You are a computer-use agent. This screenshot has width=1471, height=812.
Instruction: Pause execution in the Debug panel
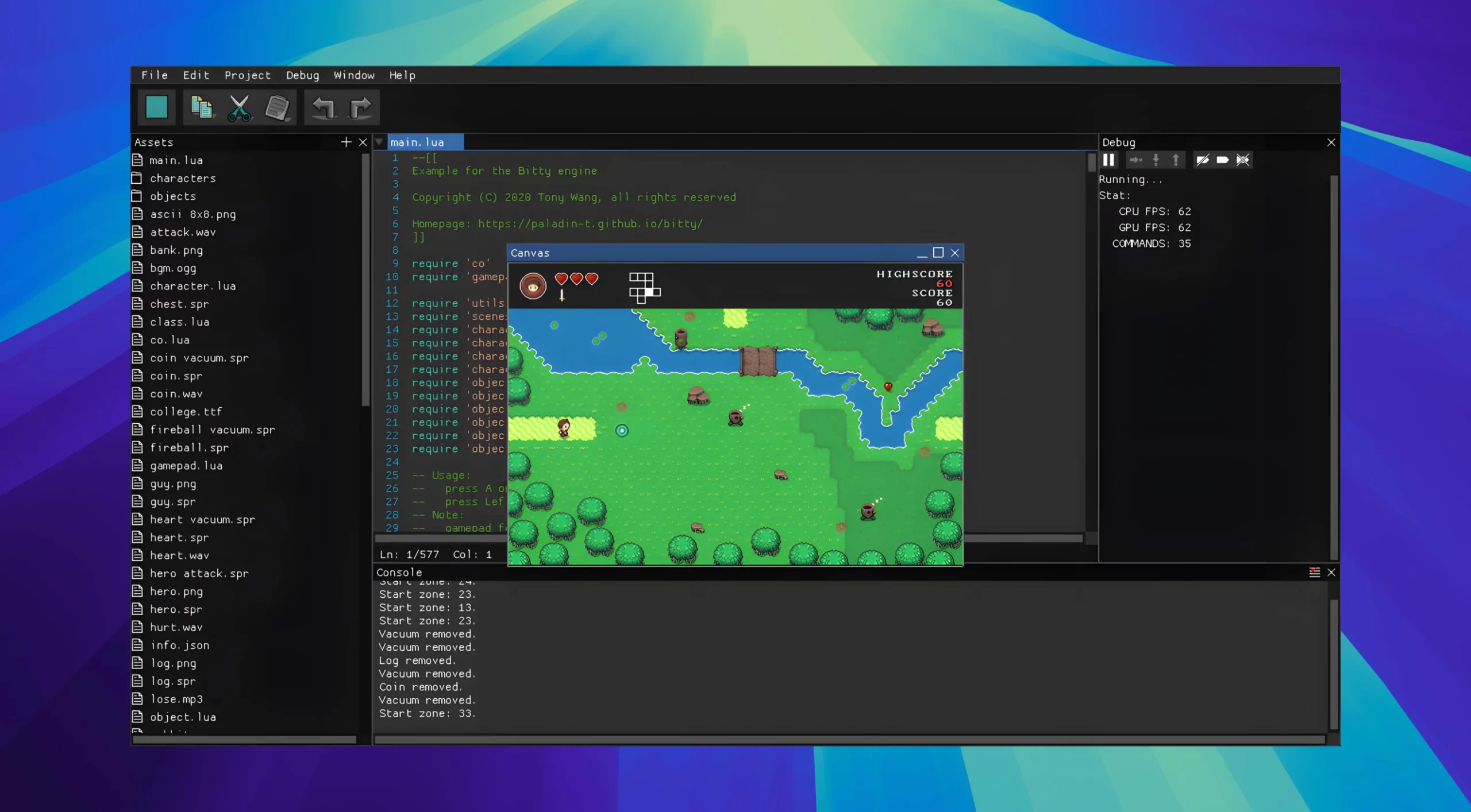pos(1108,160)
